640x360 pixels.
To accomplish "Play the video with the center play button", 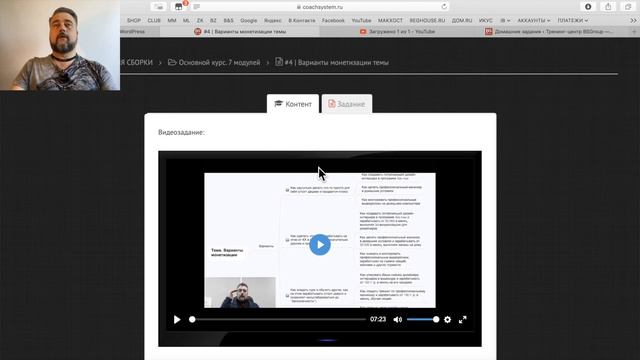I will [320, 244].
